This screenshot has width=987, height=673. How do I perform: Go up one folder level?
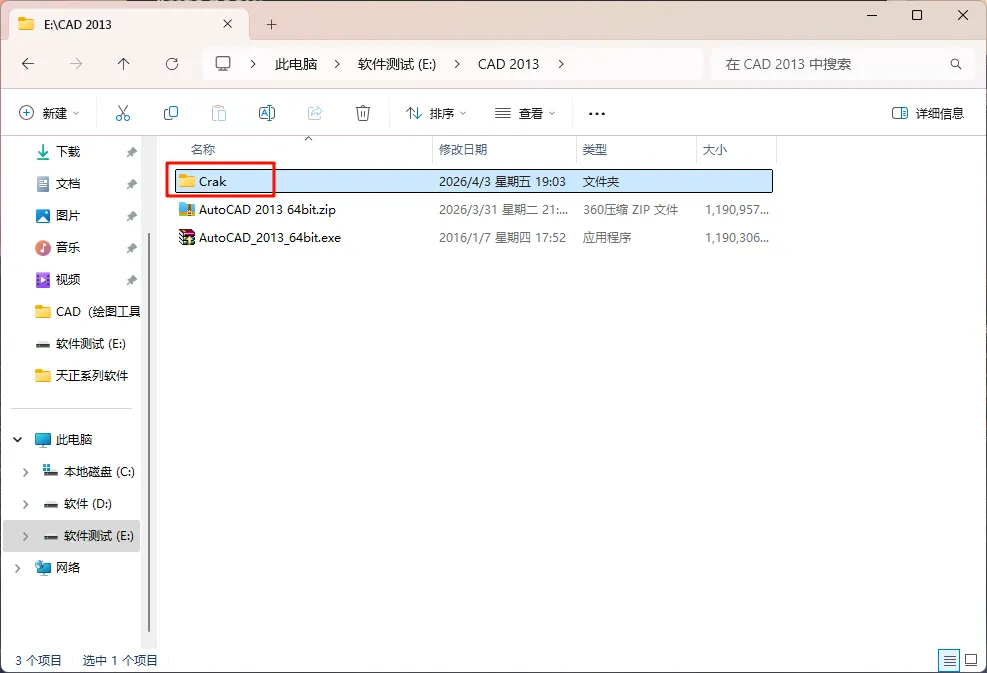tap(123, 64)
